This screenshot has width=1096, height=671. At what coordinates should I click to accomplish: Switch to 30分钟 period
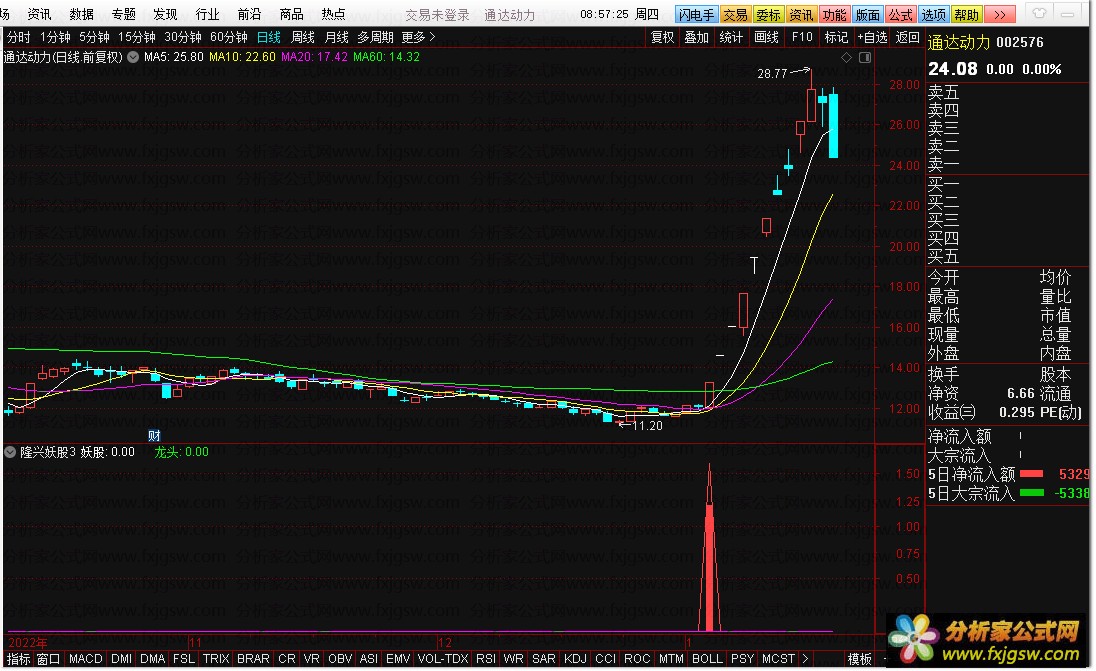182,37
